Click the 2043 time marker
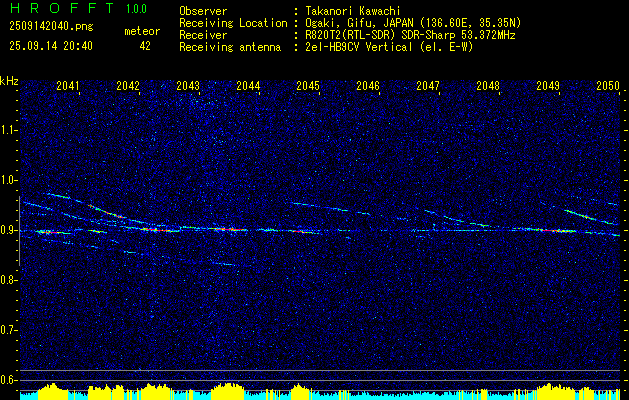This screenshot has height=400, width=629. [x=188, y=86]
